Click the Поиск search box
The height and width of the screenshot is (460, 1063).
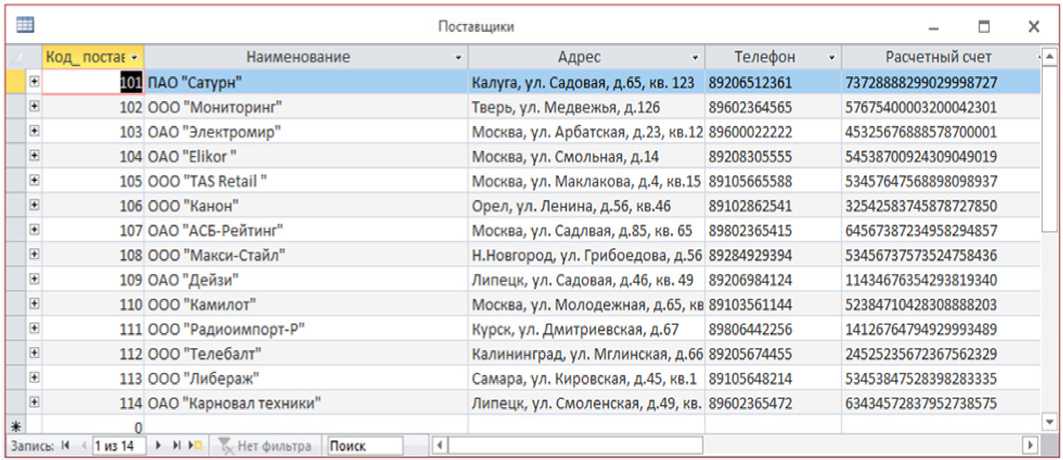pyautogui.click(x=365, y=446)
